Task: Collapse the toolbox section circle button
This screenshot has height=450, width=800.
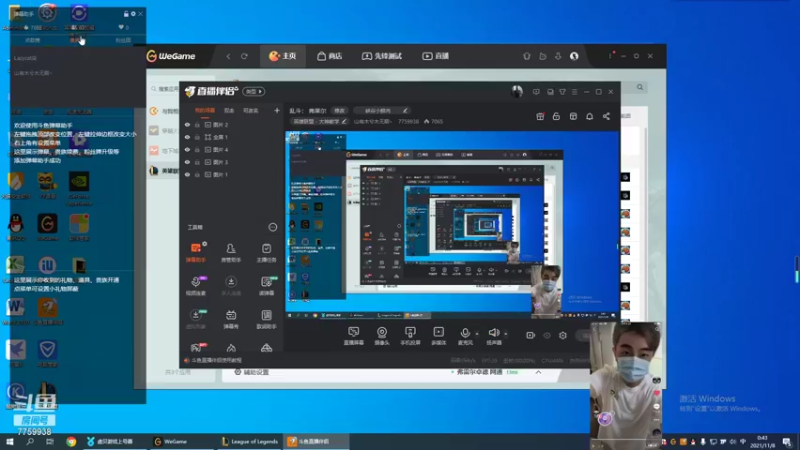Action: [x=272, y=227]
